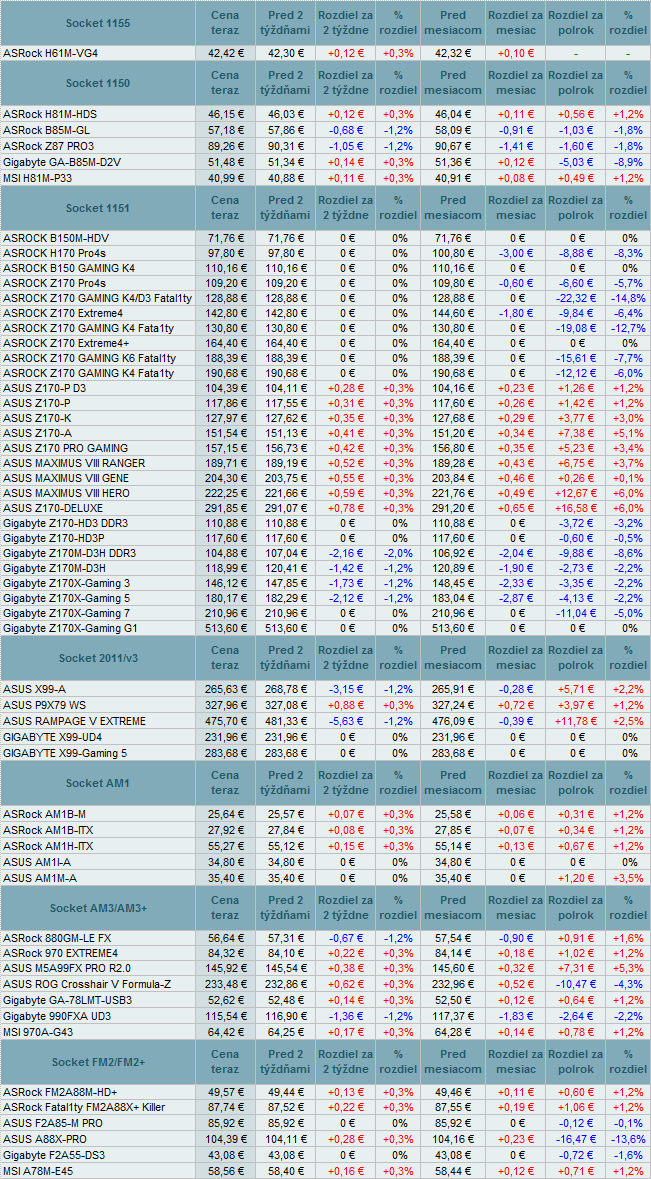Select the -22,32 € half-year difference
This screenshot has height=1179, width=651.
(576, 299)
